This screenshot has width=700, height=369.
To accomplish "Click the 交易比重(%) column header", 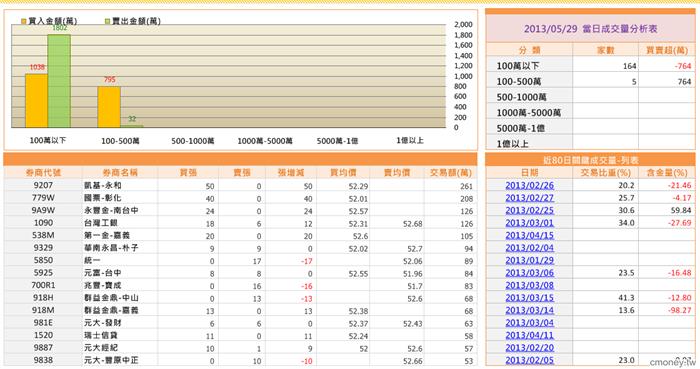I will click(605, 172).
